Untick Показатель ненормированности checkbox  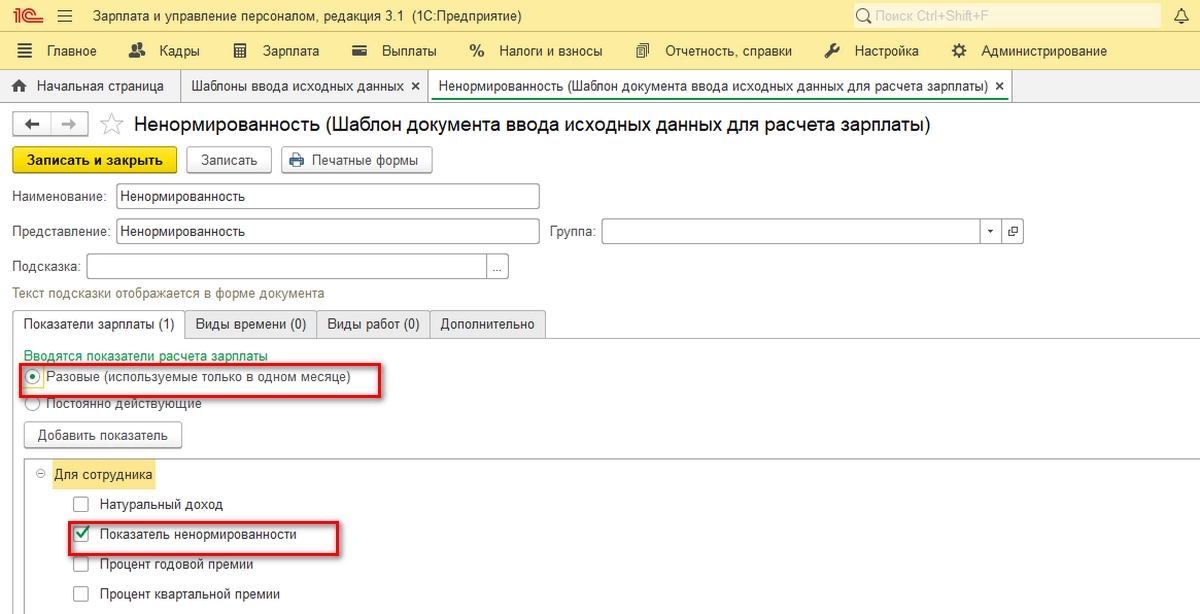[x=81, y=534]
